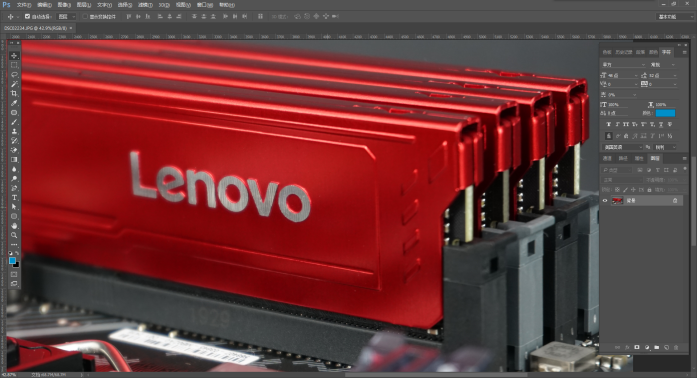This screenshot has width=697, height=378.
Task: Click the Photoshop Ps logo
Action: point(6,4)
